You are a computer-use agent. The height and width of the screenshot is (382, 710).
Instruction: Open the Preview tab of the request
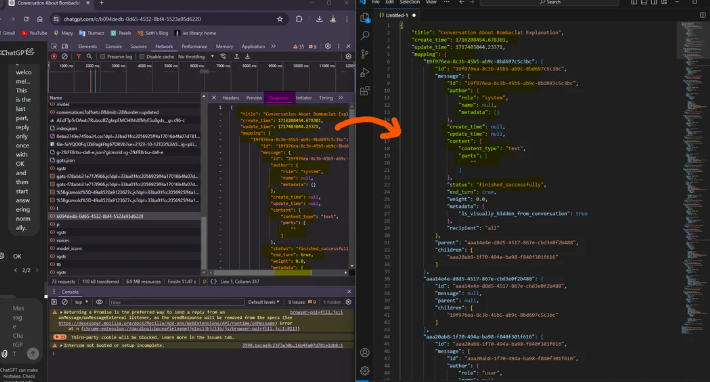[254, 98]
